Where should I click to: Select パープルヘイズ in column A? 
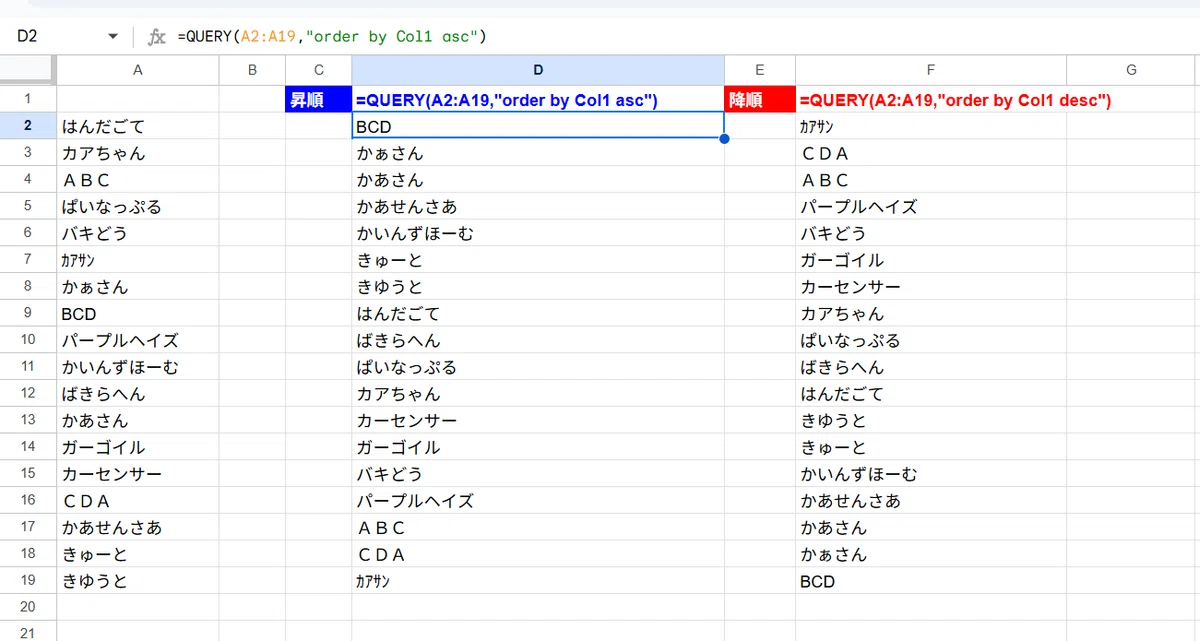click(138, 340)
